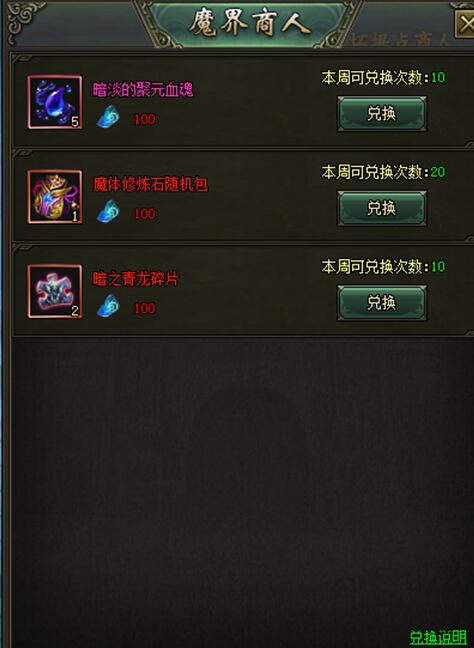Click the 暗淡的聚元血魂 item name
Screen dimensions: 474x648
pyautogui.click(x=143, y=90)
